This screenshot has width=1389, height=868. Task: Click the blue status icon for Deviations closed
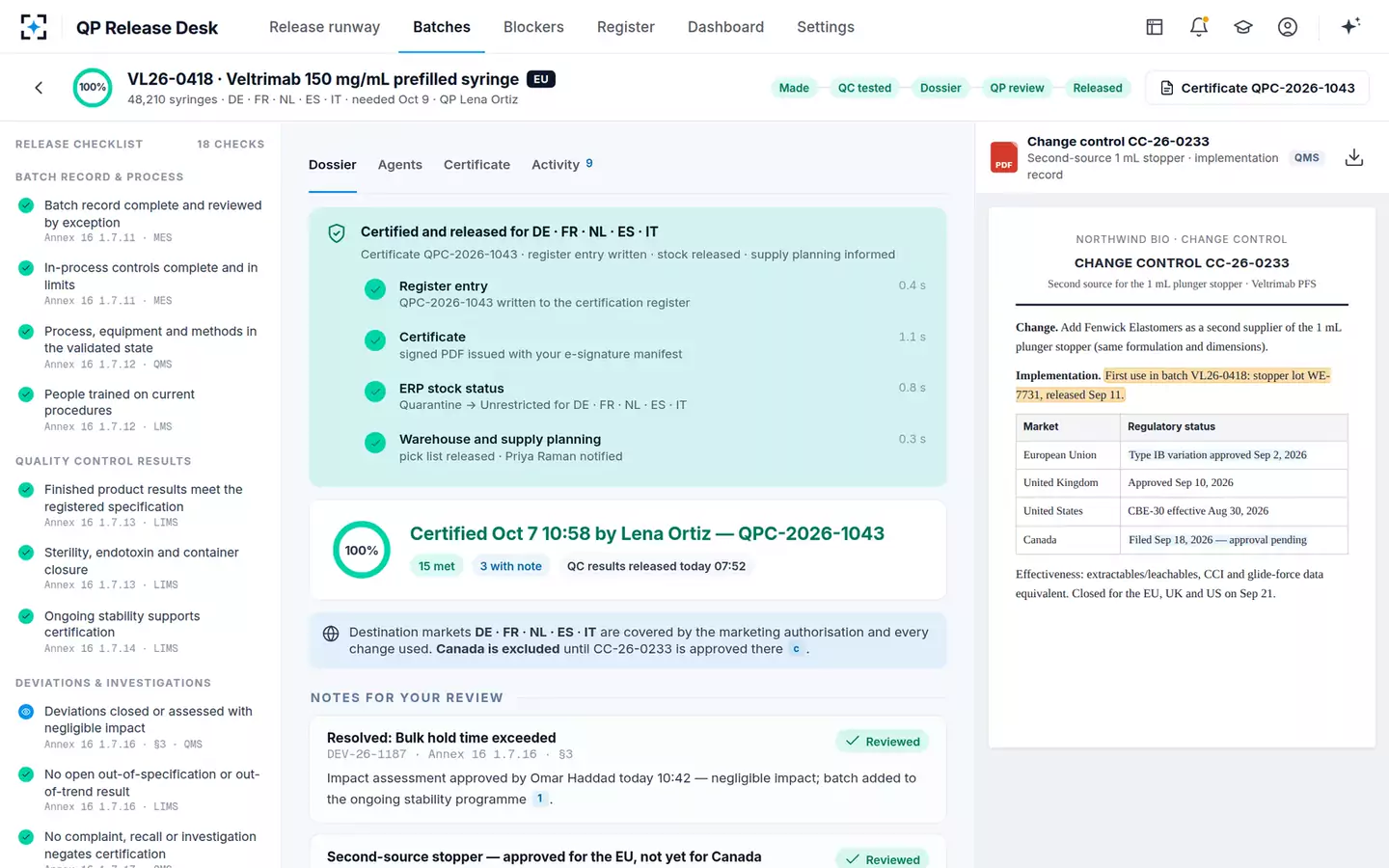(x=26, y=712)
